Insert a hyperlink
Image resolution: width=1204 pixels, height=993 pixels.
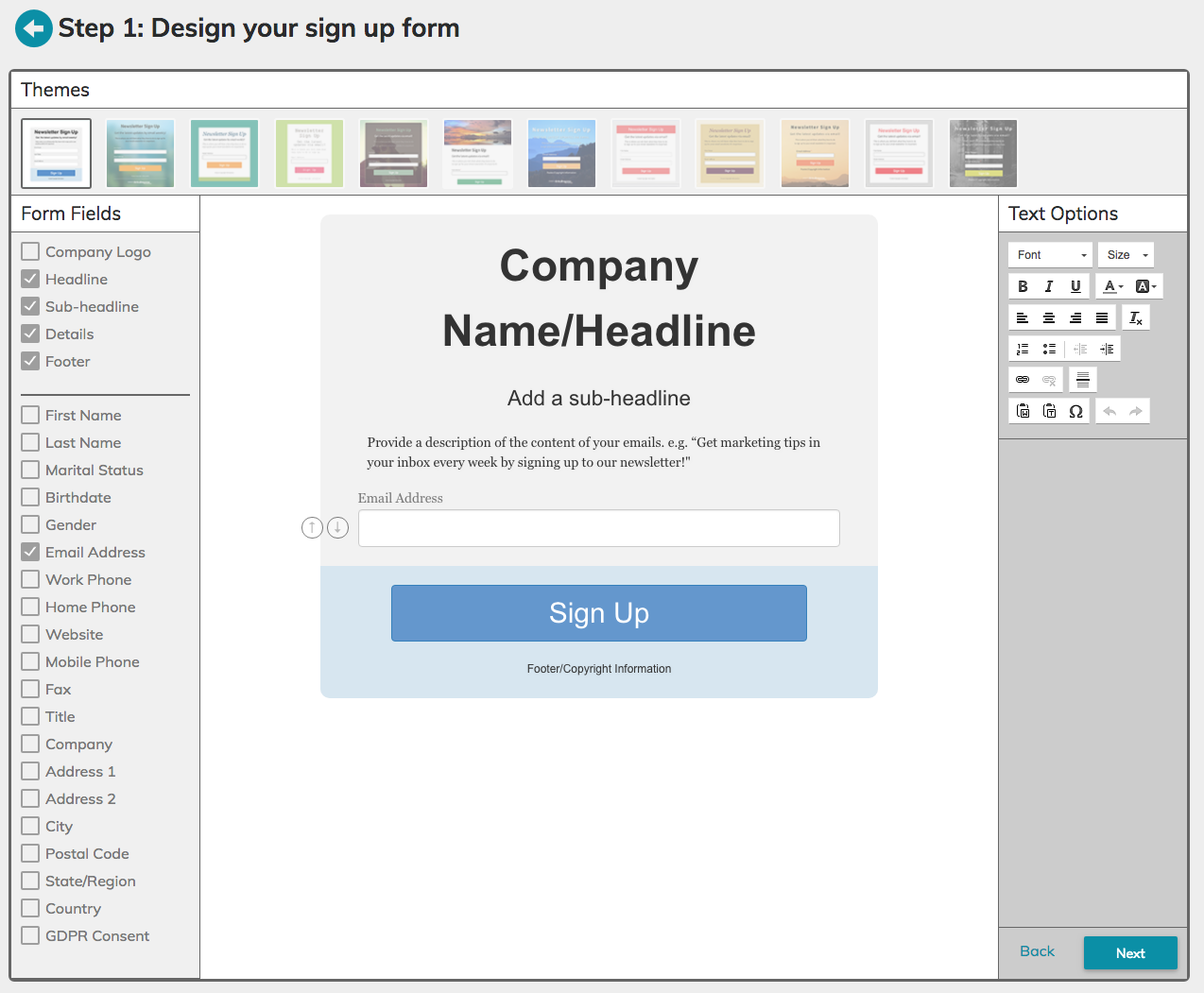tap(1022, 379)
